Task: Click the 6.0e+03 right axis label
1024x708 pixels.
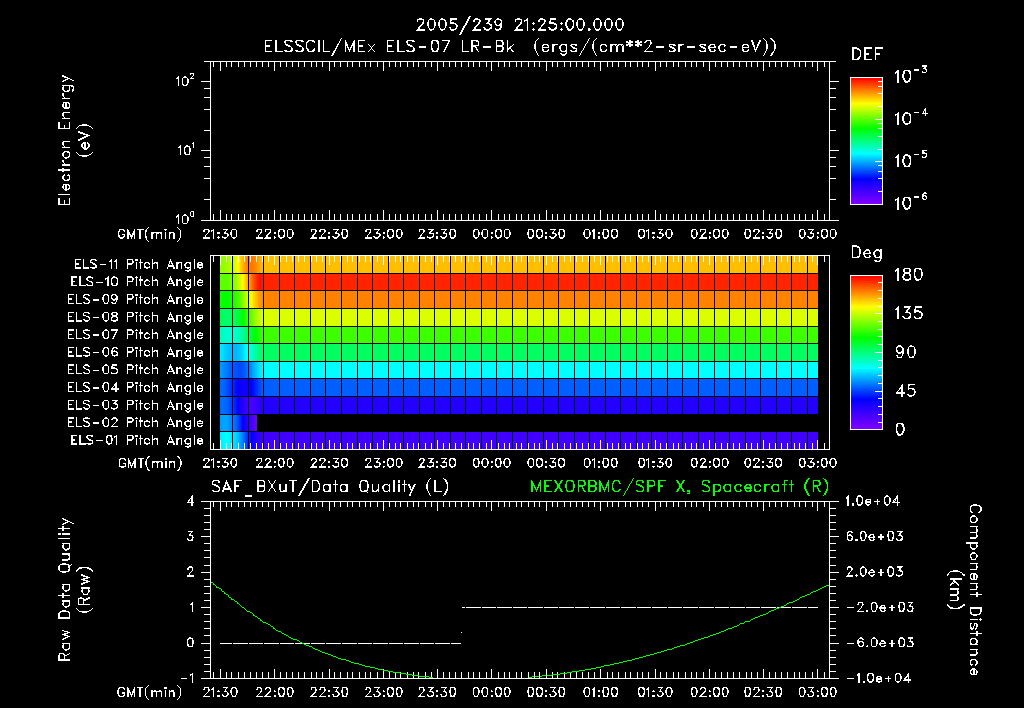Action: [875, 536]
